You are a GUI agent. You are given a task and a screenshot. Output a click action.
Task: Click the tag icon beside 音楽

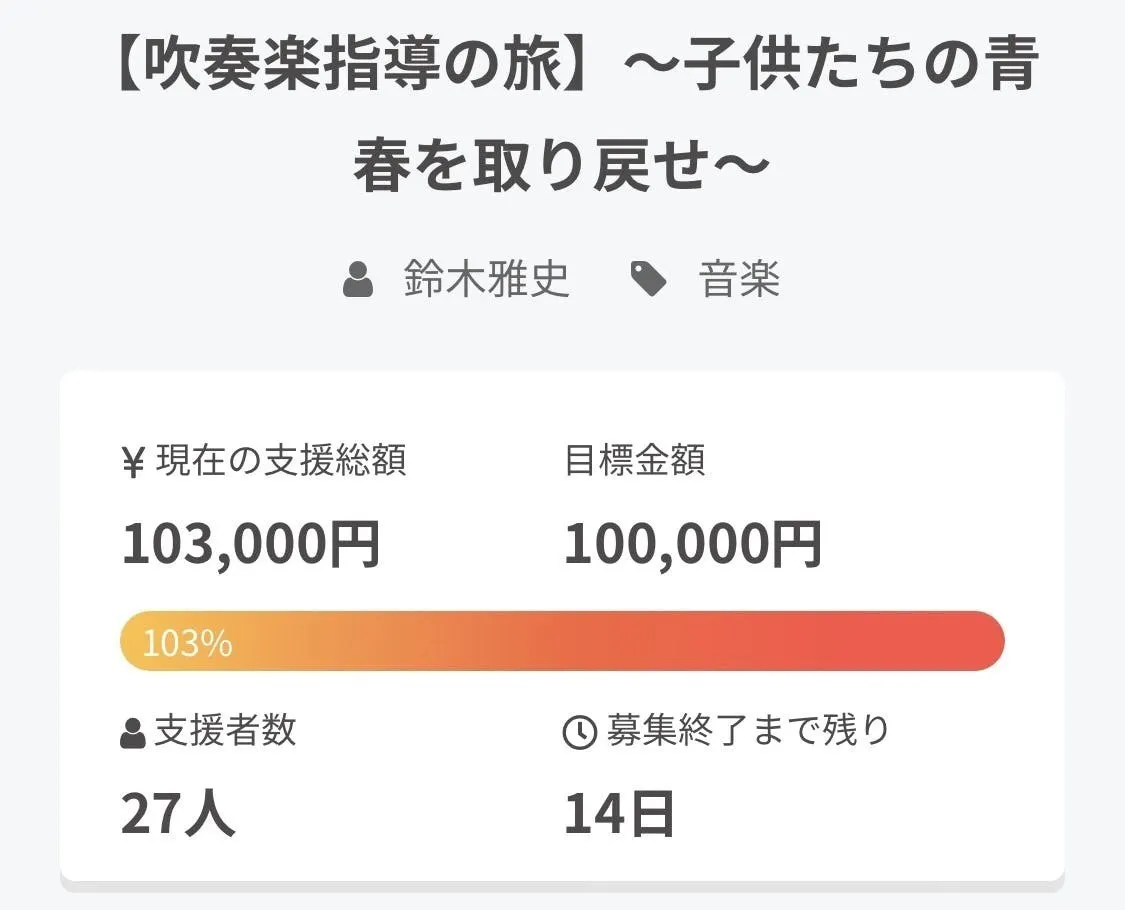pyautogui.click(x=649, y=280)
